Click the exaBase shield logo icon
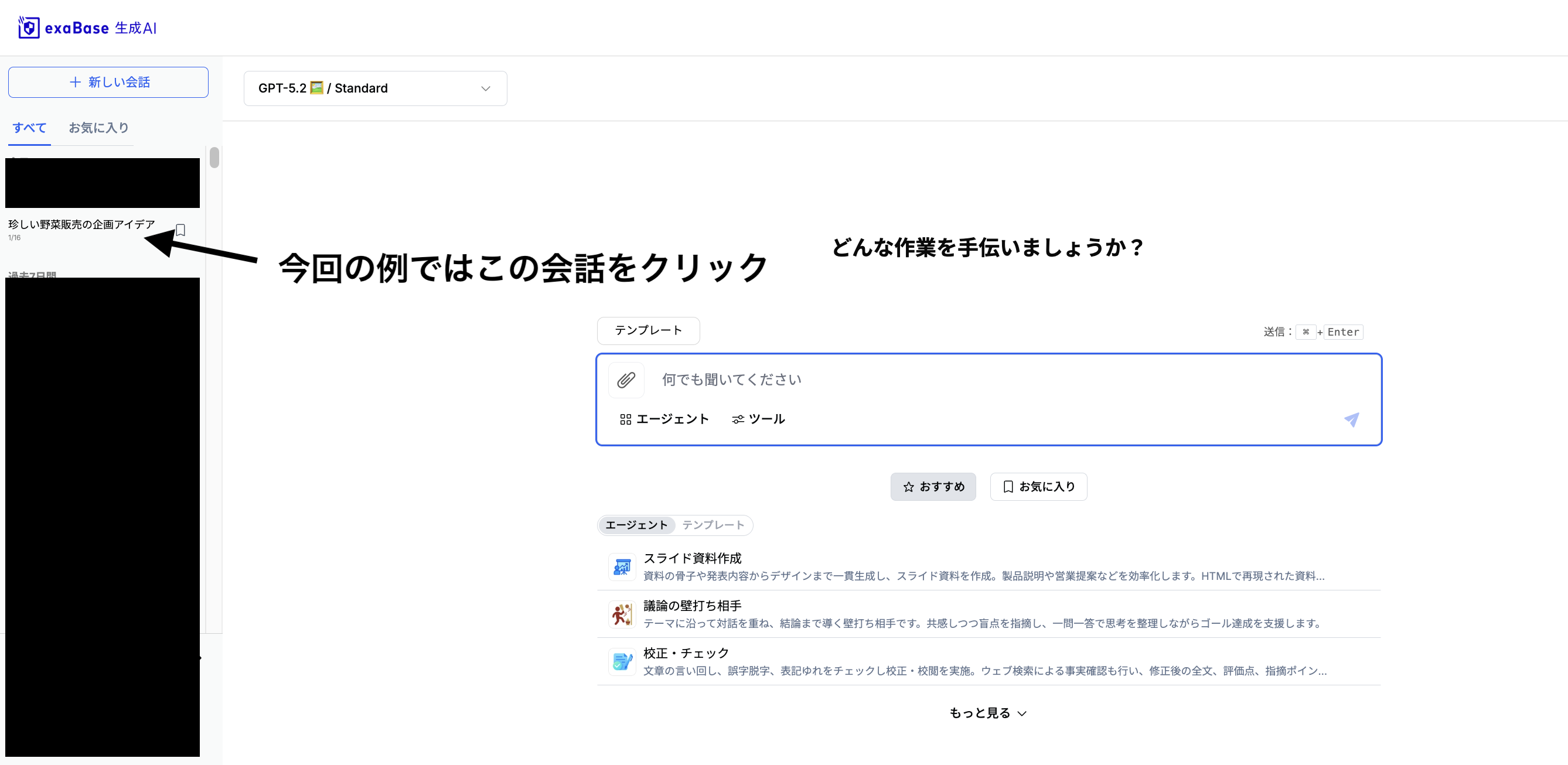 [x=29, y=28]
